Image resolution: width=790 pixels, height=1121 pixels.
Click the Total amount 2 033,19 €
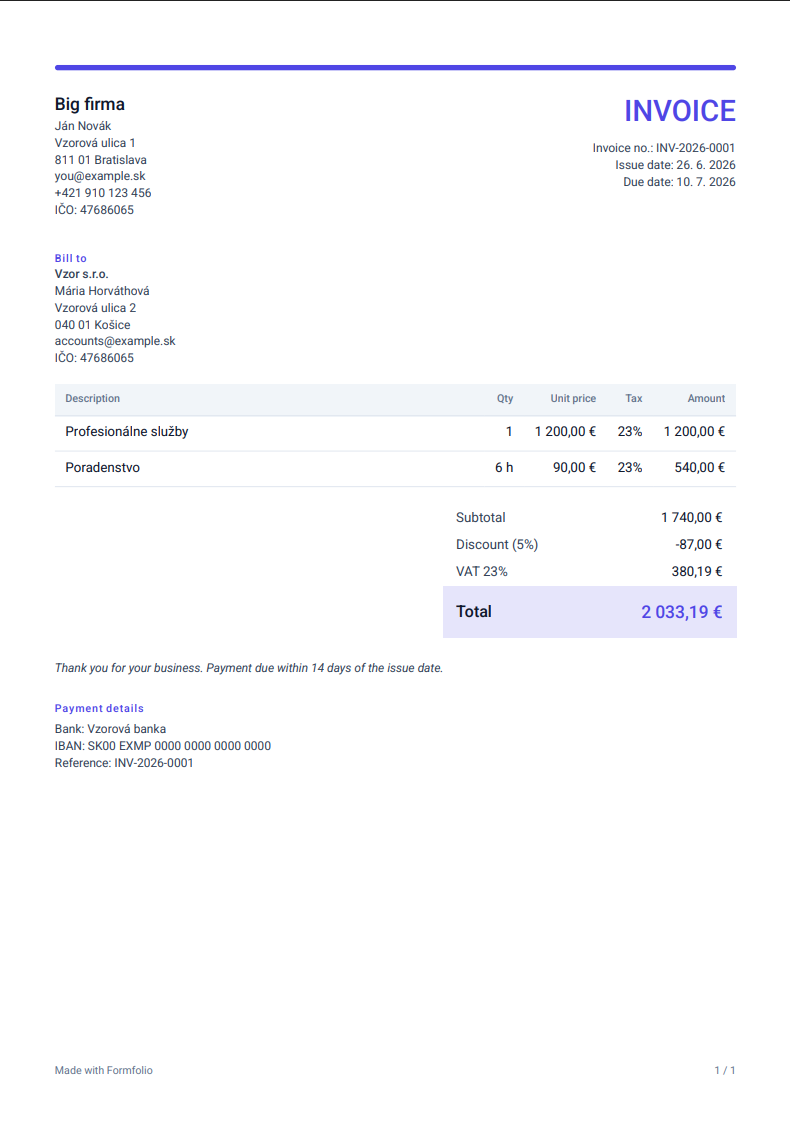(681, 612)
